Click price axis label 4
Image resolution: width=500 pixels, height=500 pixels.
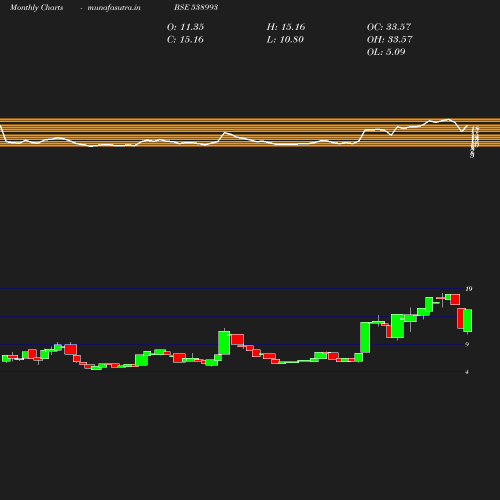[x=467, y=372]
